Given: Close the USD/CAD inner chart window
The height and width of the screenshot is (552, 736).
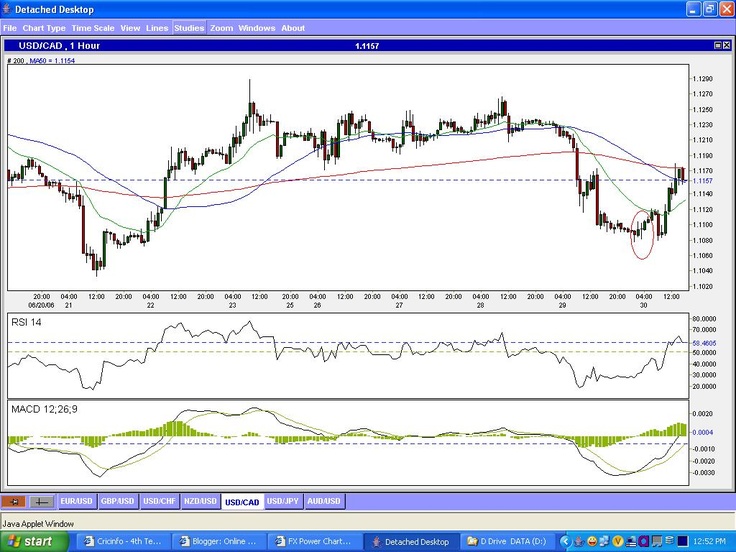Looking at the screenshot, I should point(727,46).
